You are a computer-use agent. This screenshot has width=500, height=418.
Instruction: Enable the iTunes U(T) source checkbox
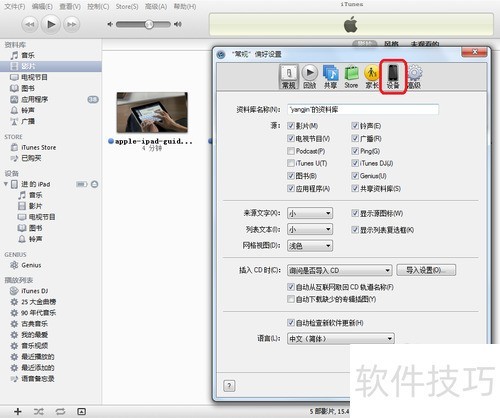click(291, 163)
